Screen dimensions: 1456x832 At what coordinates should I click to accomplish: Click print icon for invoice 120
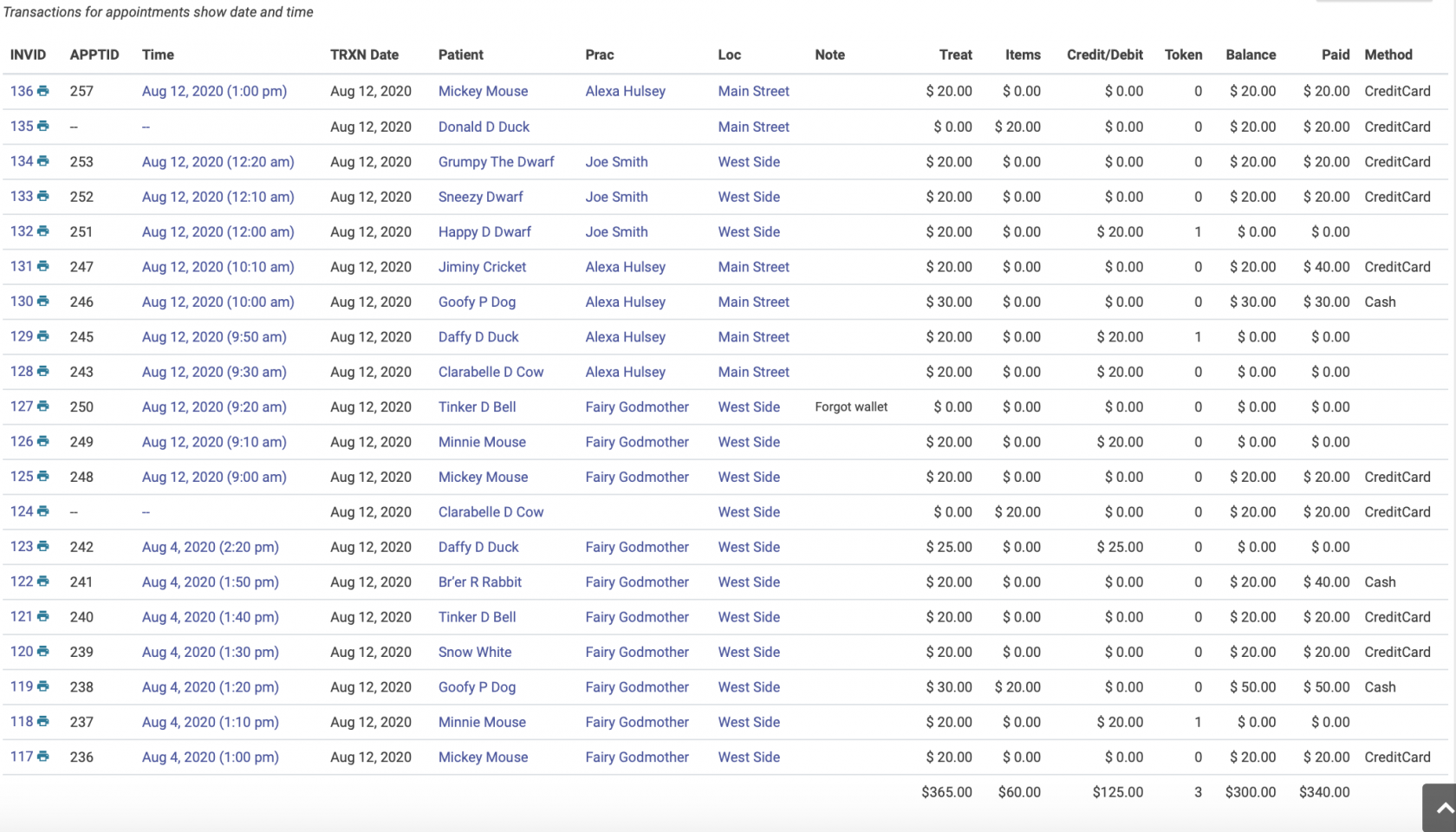tap(43, 652)
